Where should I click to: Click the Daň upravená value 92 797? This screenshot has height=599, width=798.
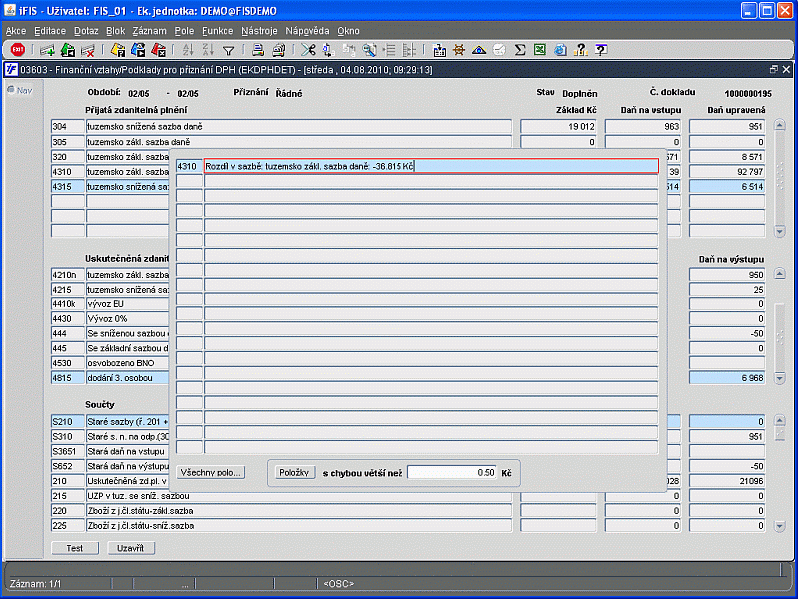tap(727, 172)
